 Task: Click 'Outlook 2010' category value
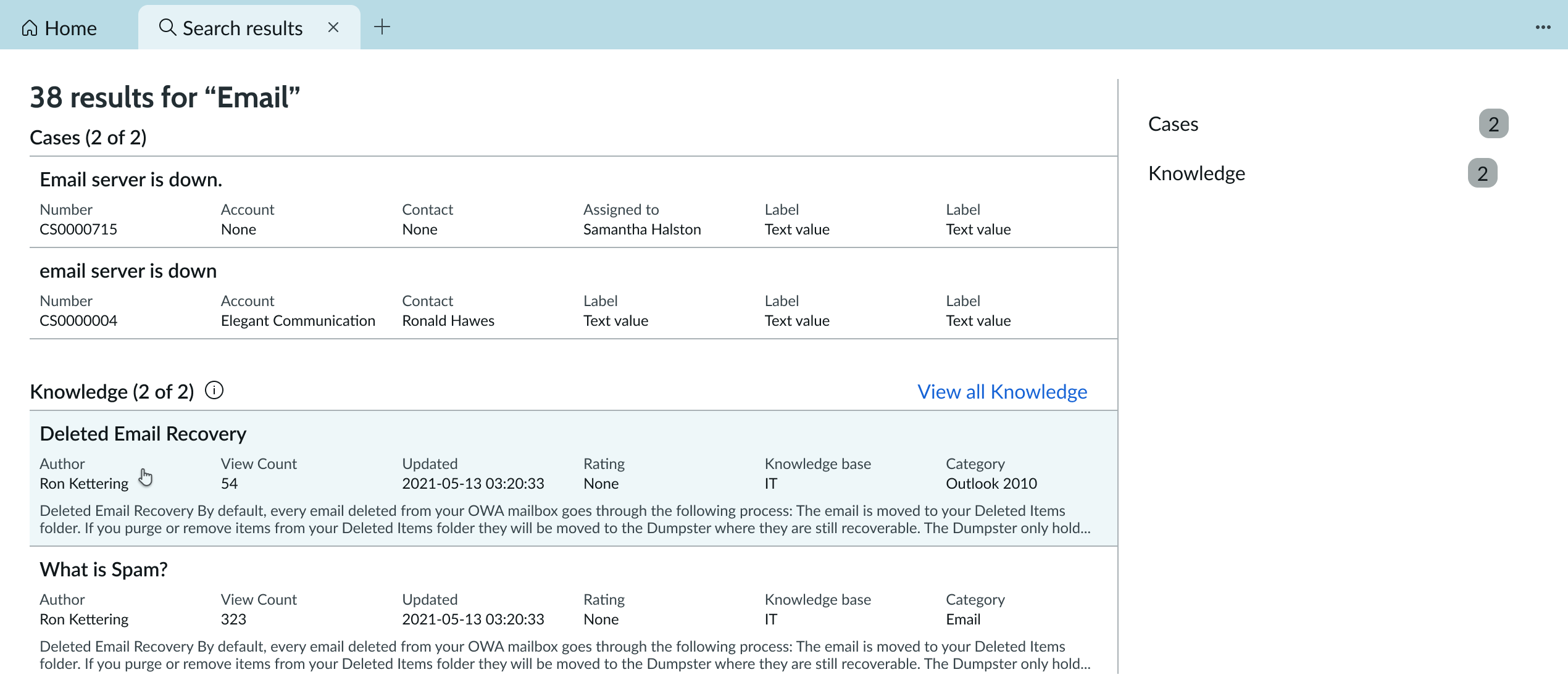tap(991, 484)
